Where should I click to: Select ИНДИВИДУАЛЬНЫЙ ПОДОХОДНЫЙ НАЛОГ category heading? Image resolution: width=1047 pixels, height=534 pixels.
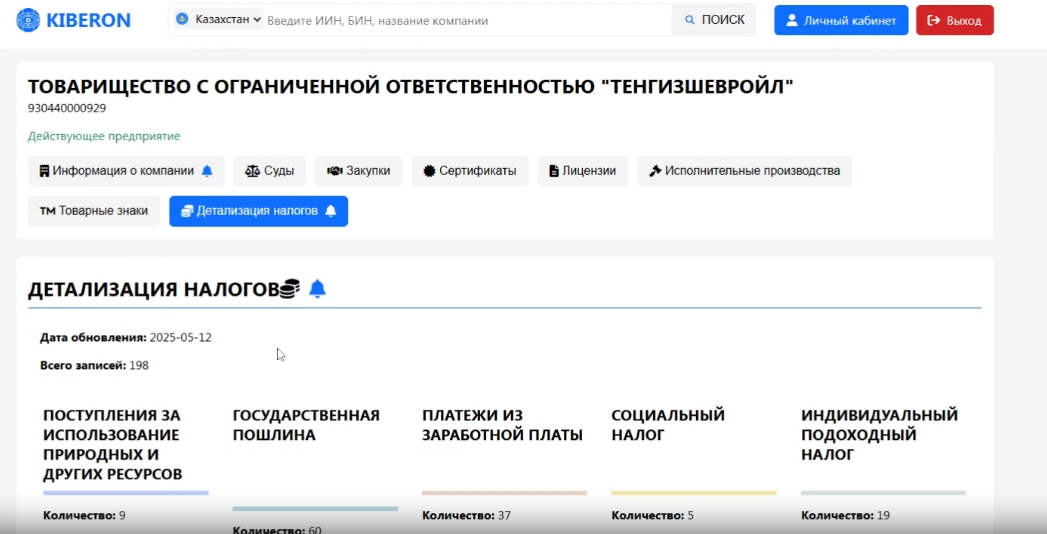point(879,435)
